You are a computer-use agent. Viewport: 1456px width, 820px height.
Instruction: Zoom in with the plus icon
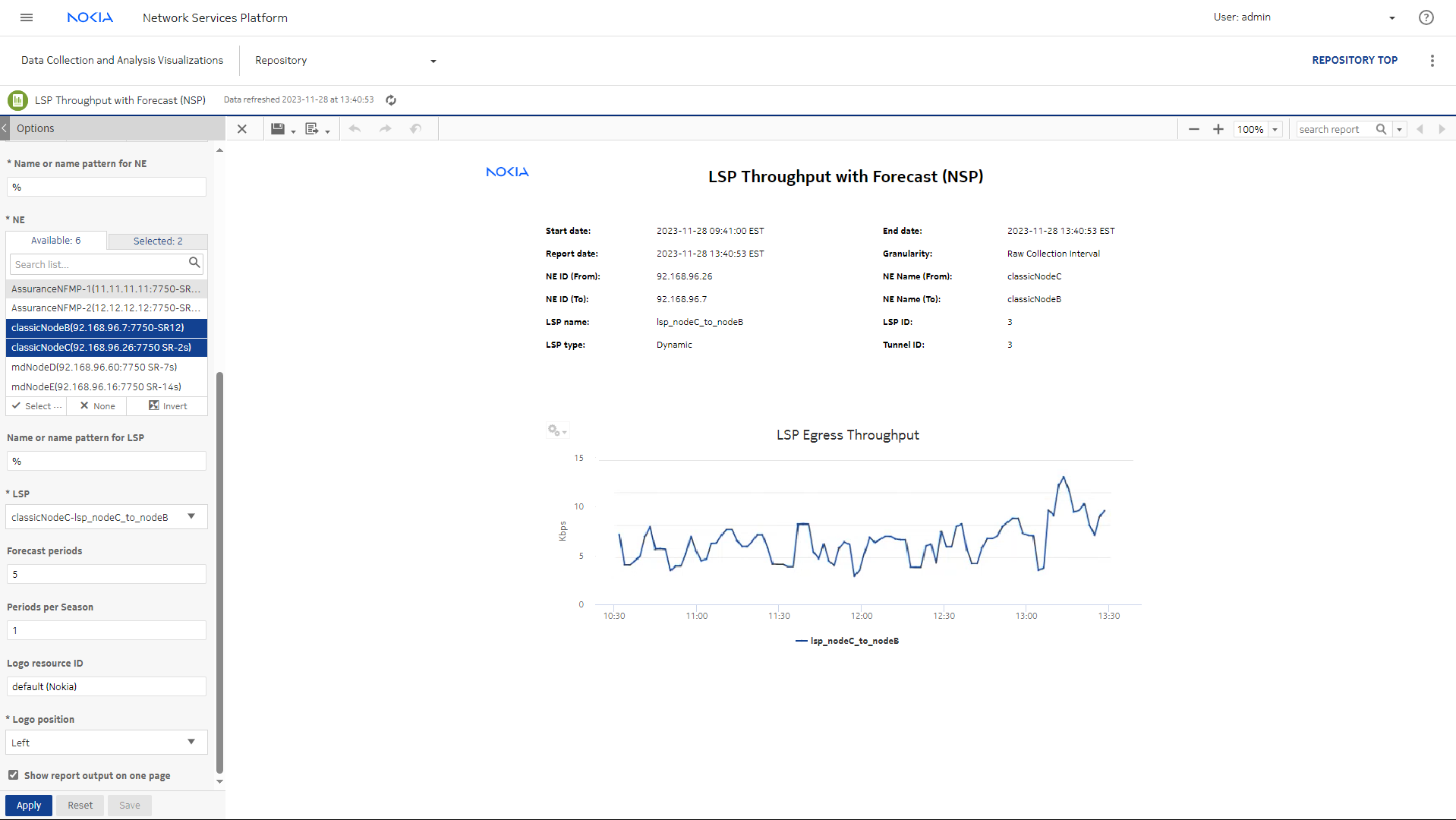pyautogui.click(x=1218, y=129)
